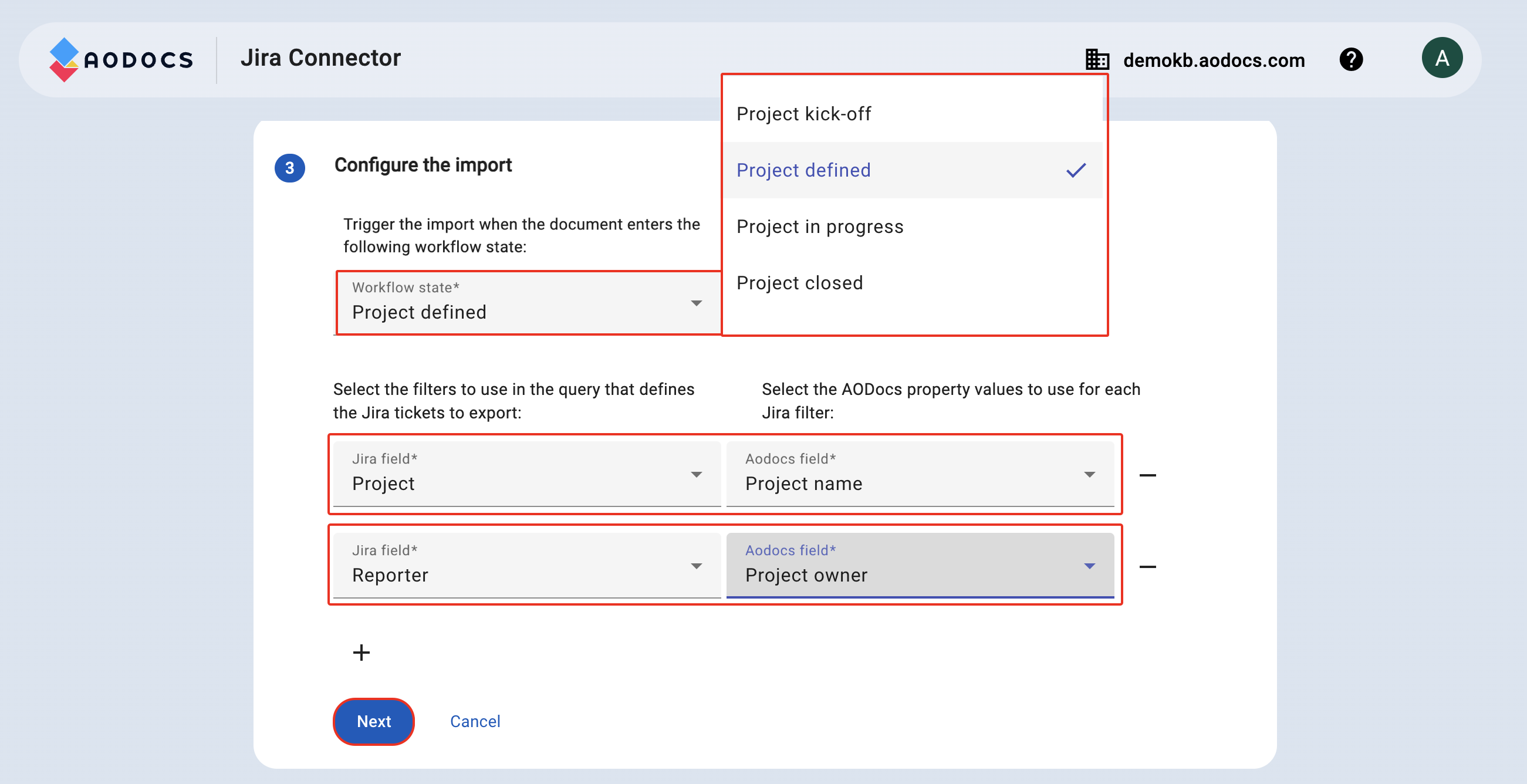Remove the Reporter filter row with minus
This screenshot has width=1527, height=784.
point(1148,567)
